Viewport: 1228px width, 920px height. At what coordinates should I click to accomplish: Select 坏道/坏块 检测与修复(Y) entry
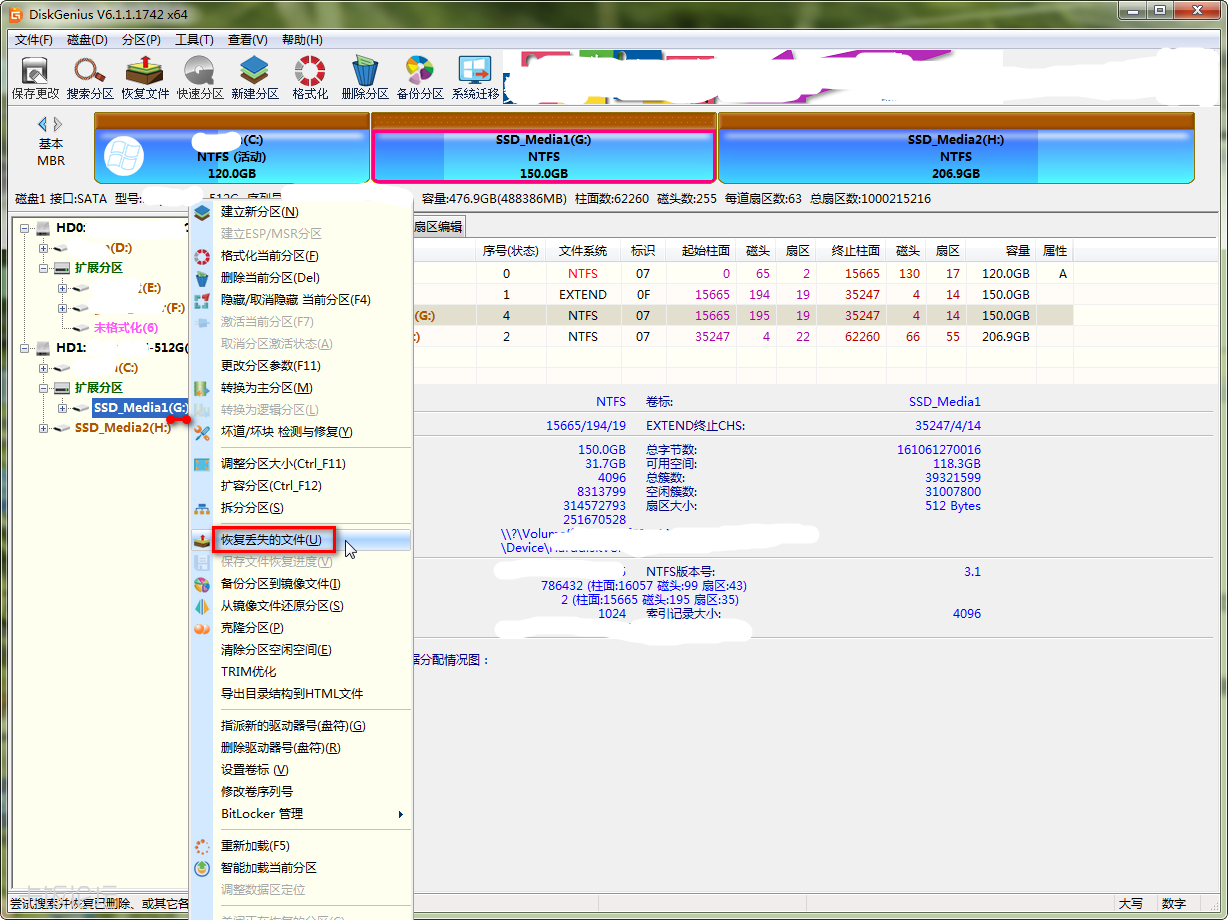pos(301,432)
